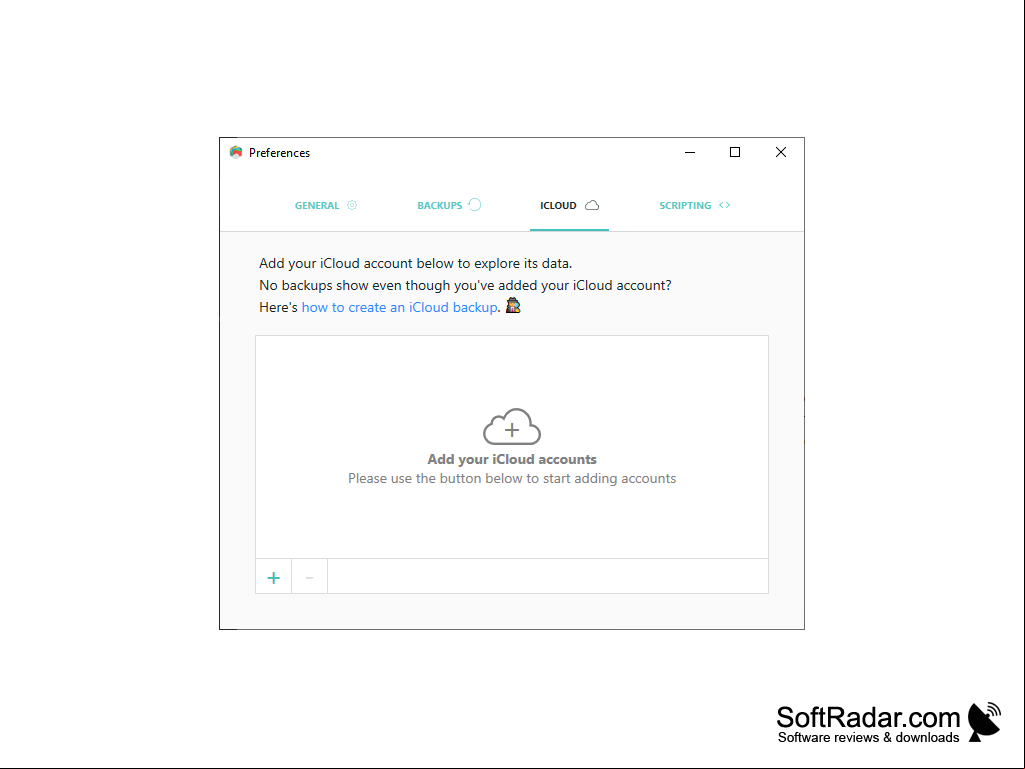Click 'Add your iCloud account below' instruction text
The width and height of the screenshot is (1025, 769).
coord(416,264)
